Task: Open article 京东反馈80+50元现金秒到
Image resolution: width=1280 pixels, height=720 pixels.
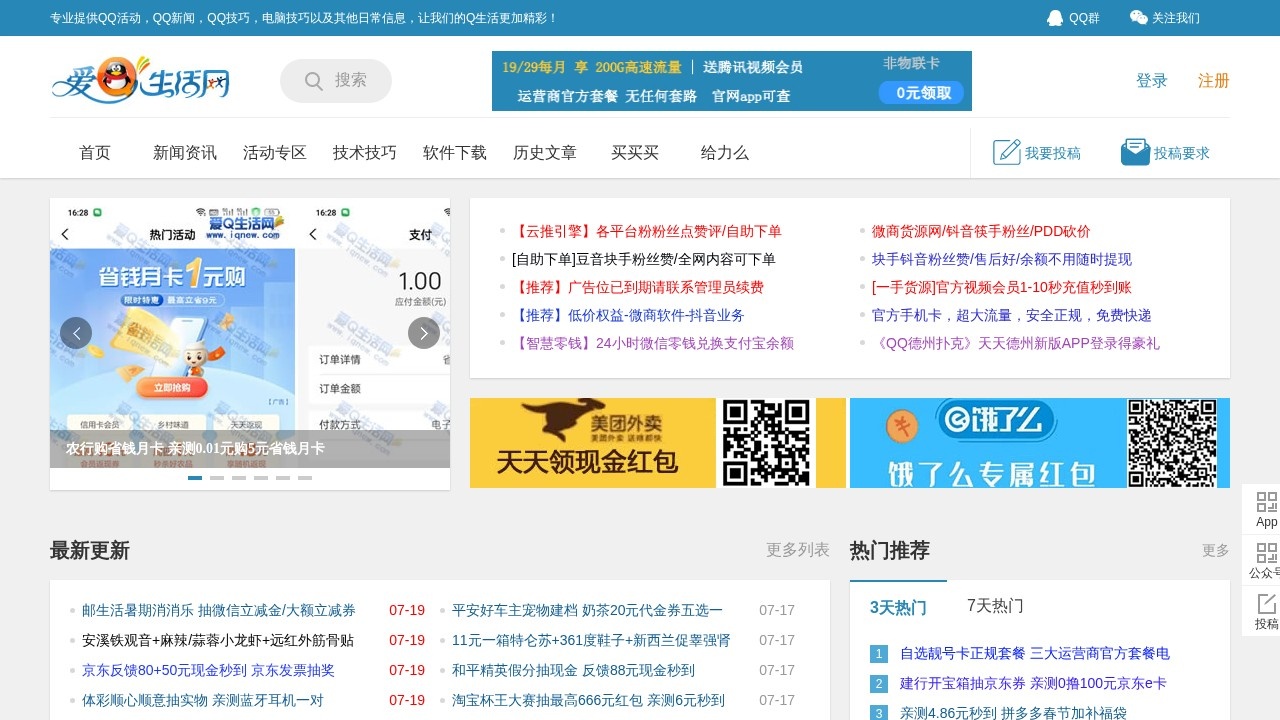Action: (x=208, y=670)
